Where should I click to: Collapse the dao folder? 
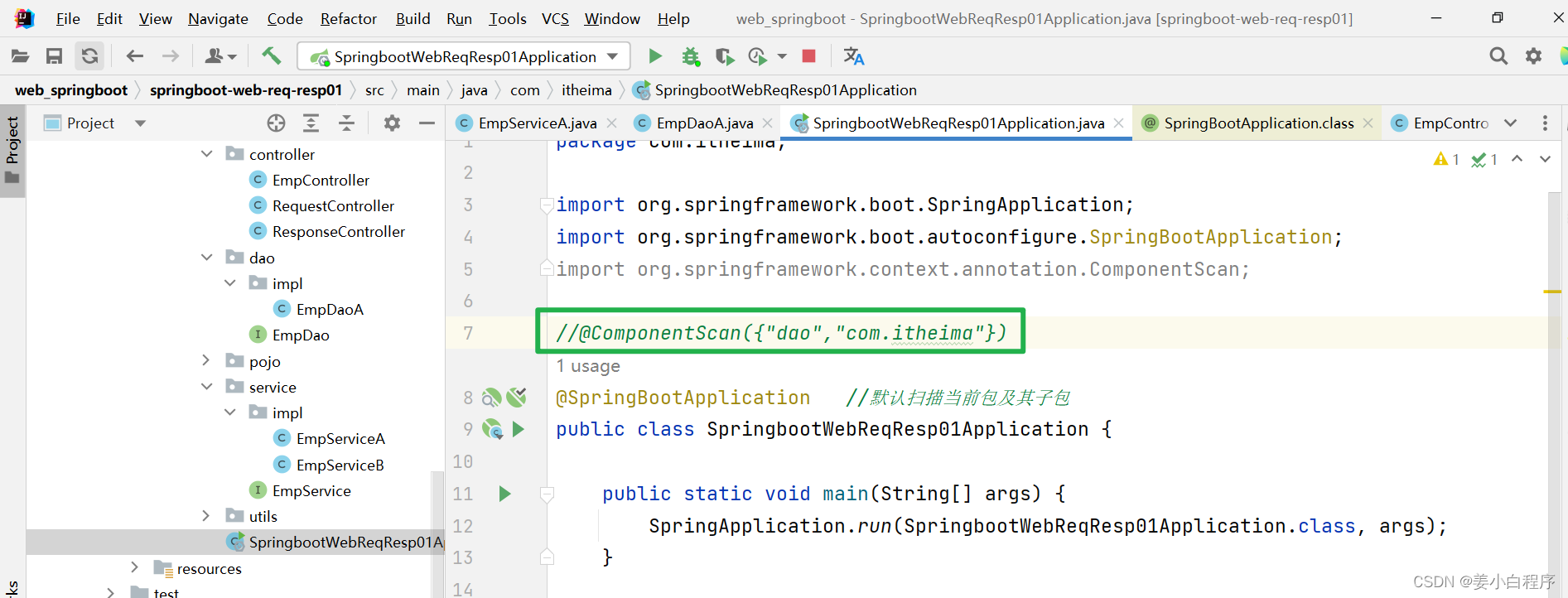206,258
